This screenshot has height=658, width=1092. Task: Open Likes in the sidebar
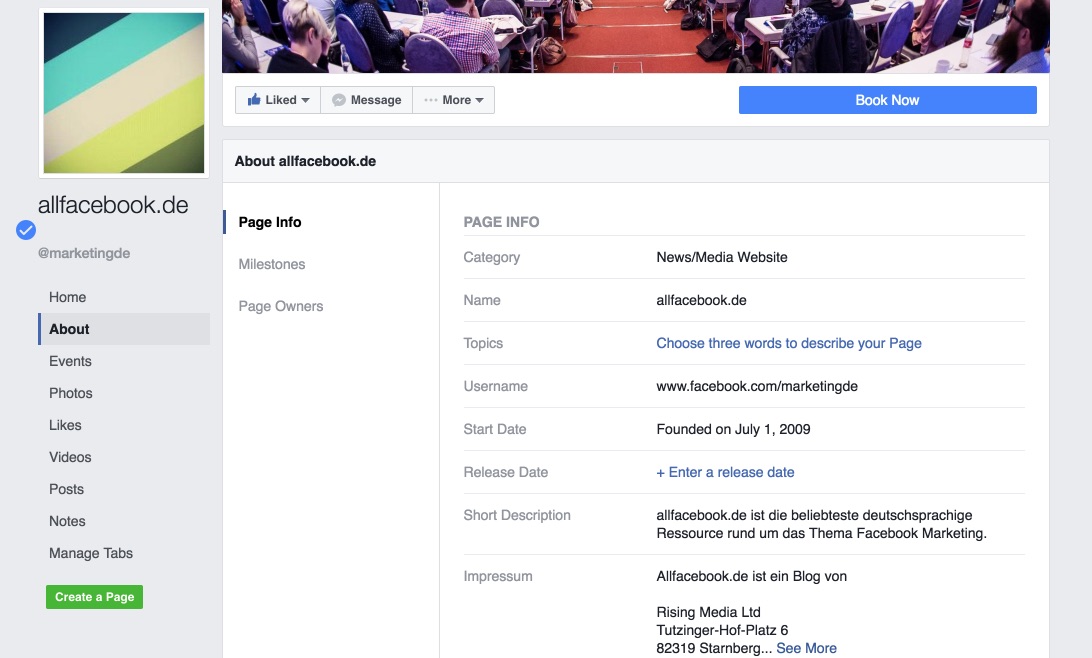[65, 425]
